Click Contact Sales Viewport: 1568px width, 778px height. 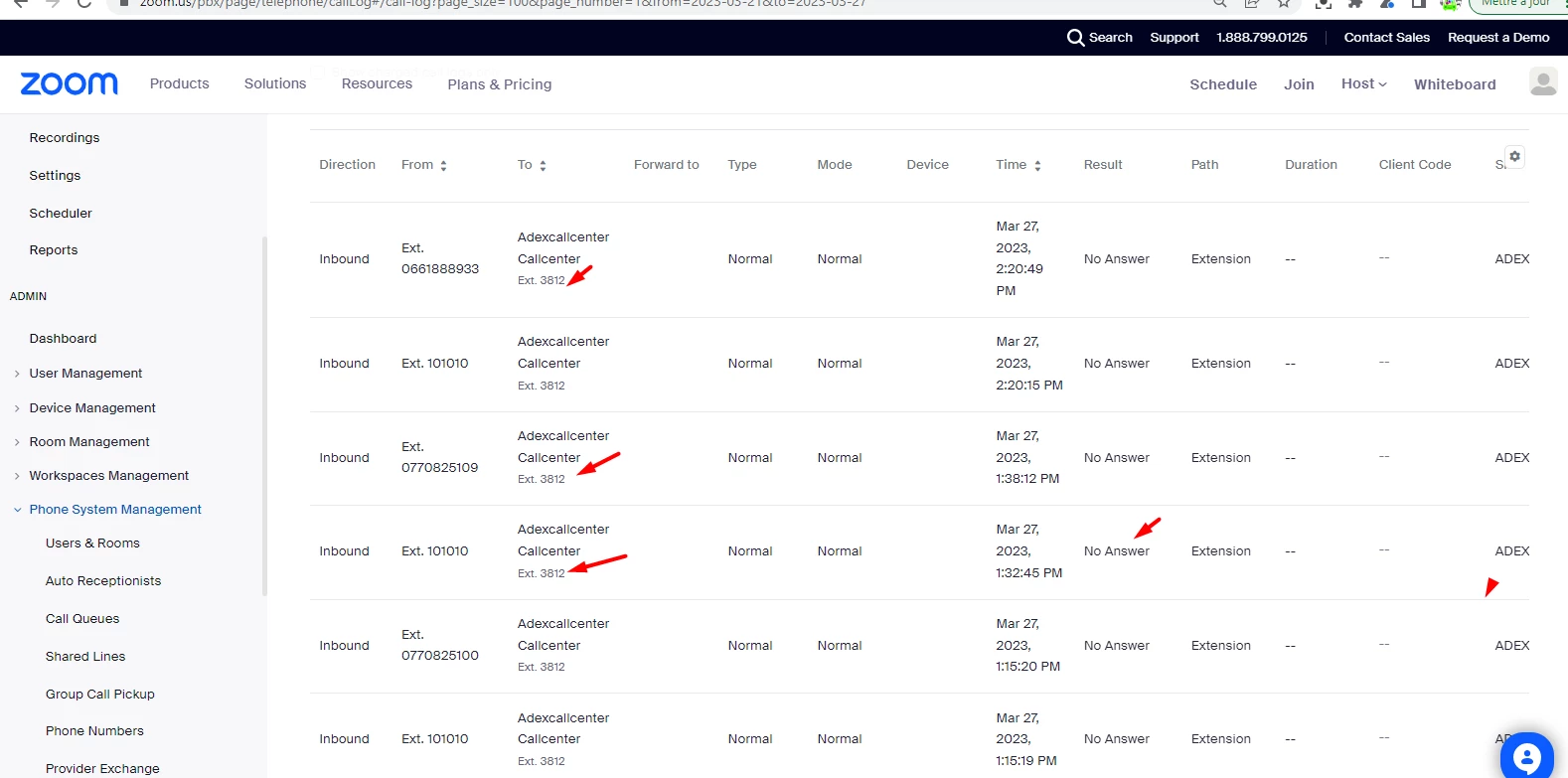(x=1387, y=38)
